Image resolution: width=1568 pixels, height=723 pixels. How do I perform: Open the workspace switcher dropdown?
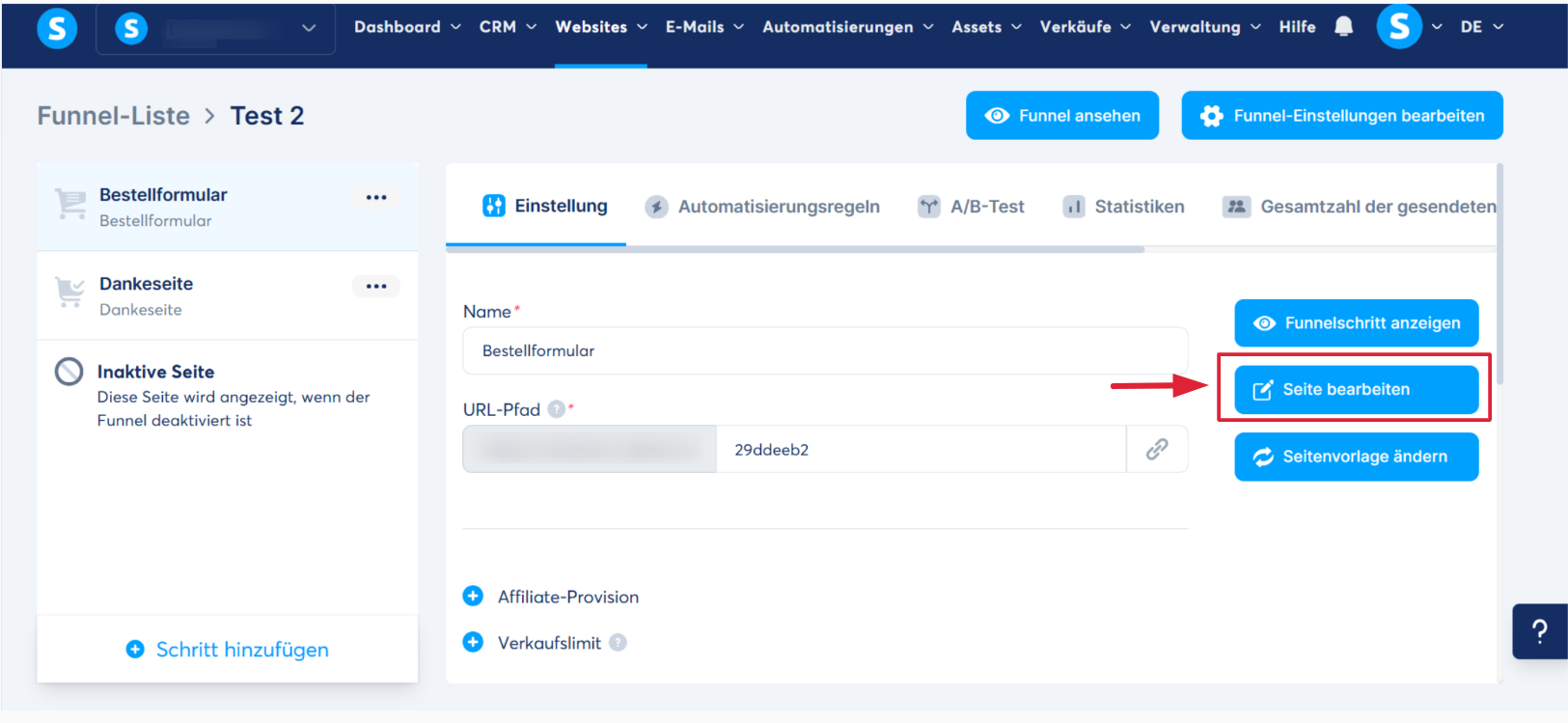point(216,29)
